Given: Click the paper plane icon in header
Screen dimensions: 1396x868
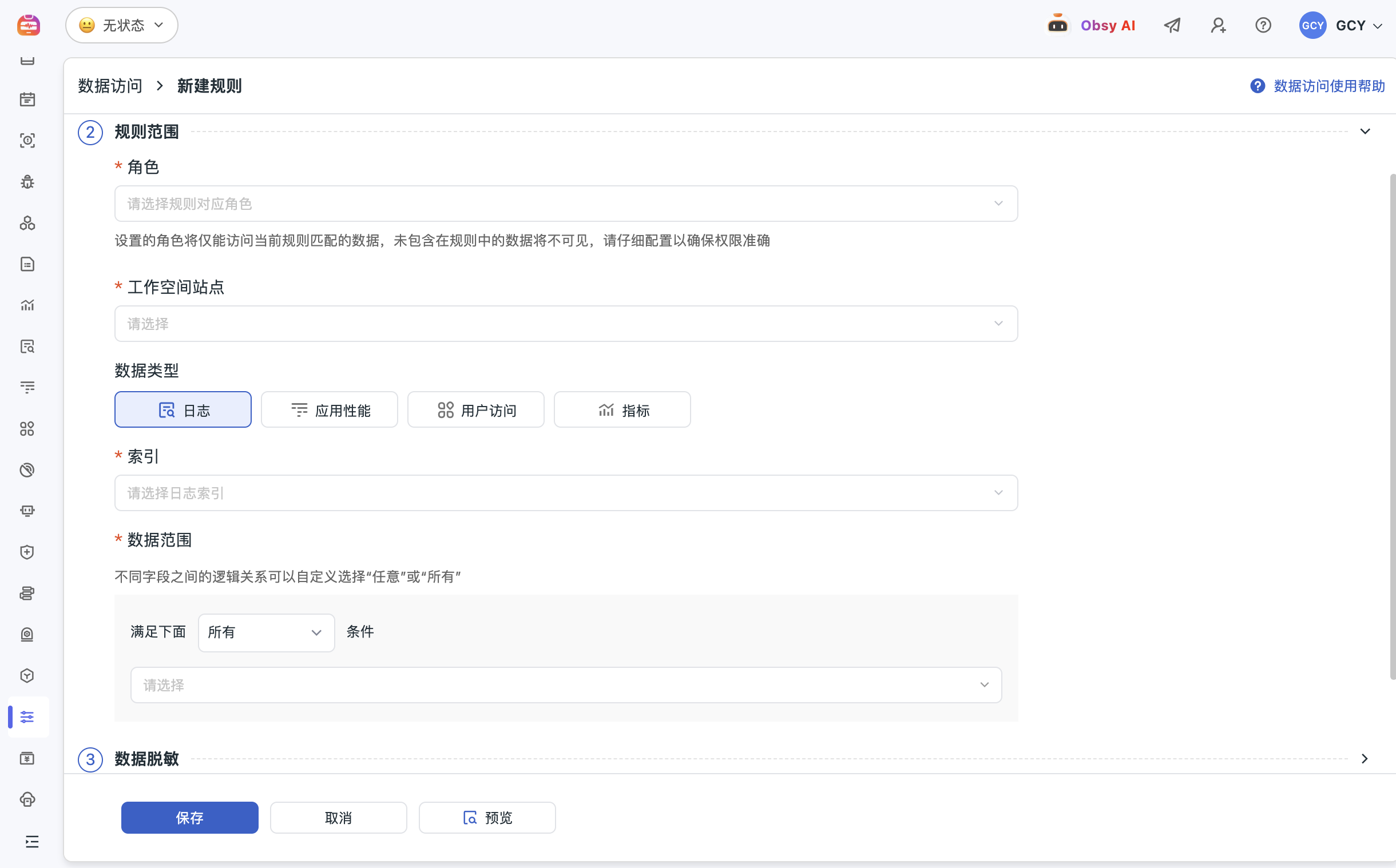Looking at the screenshot, I should [x=1172, y=25].
